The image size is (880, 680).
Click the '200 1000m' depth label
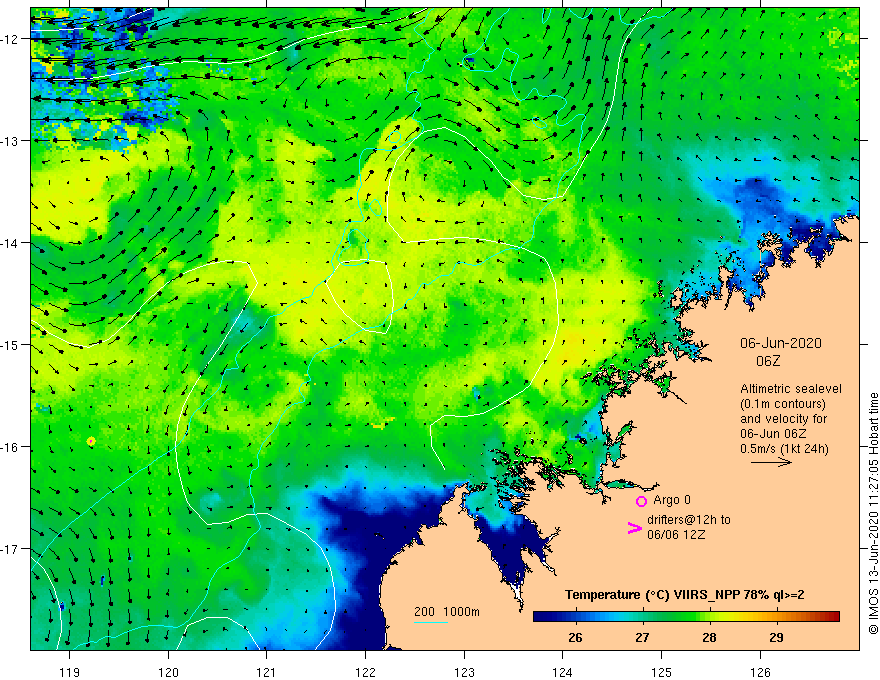tap(447, 612)
